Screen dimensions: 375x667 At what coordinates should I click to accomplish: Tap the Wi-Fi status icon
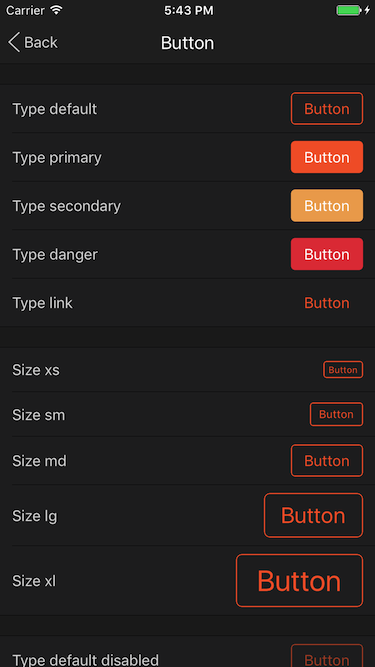(56, 10)
